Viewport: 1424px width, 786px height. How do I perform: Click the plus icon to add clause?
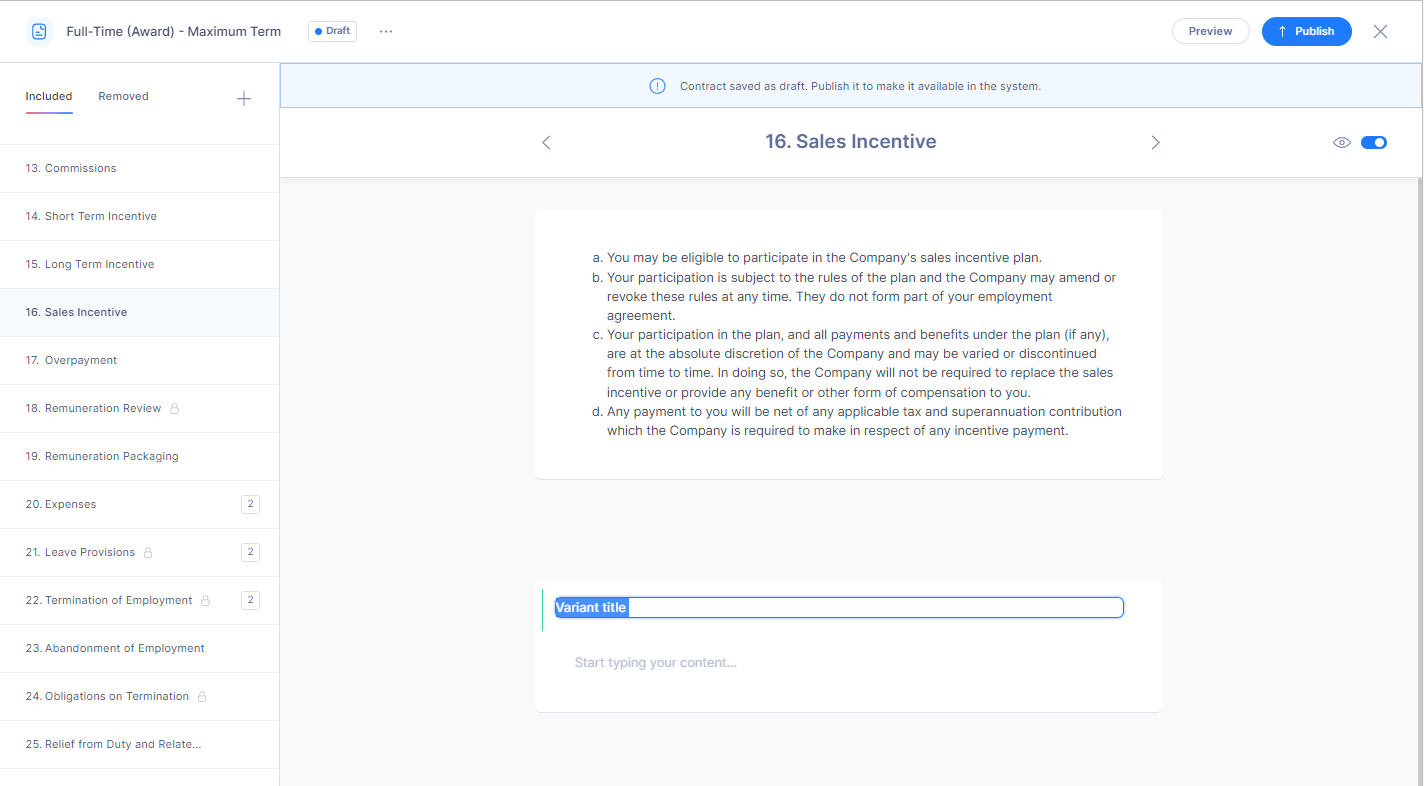(243, 98)
